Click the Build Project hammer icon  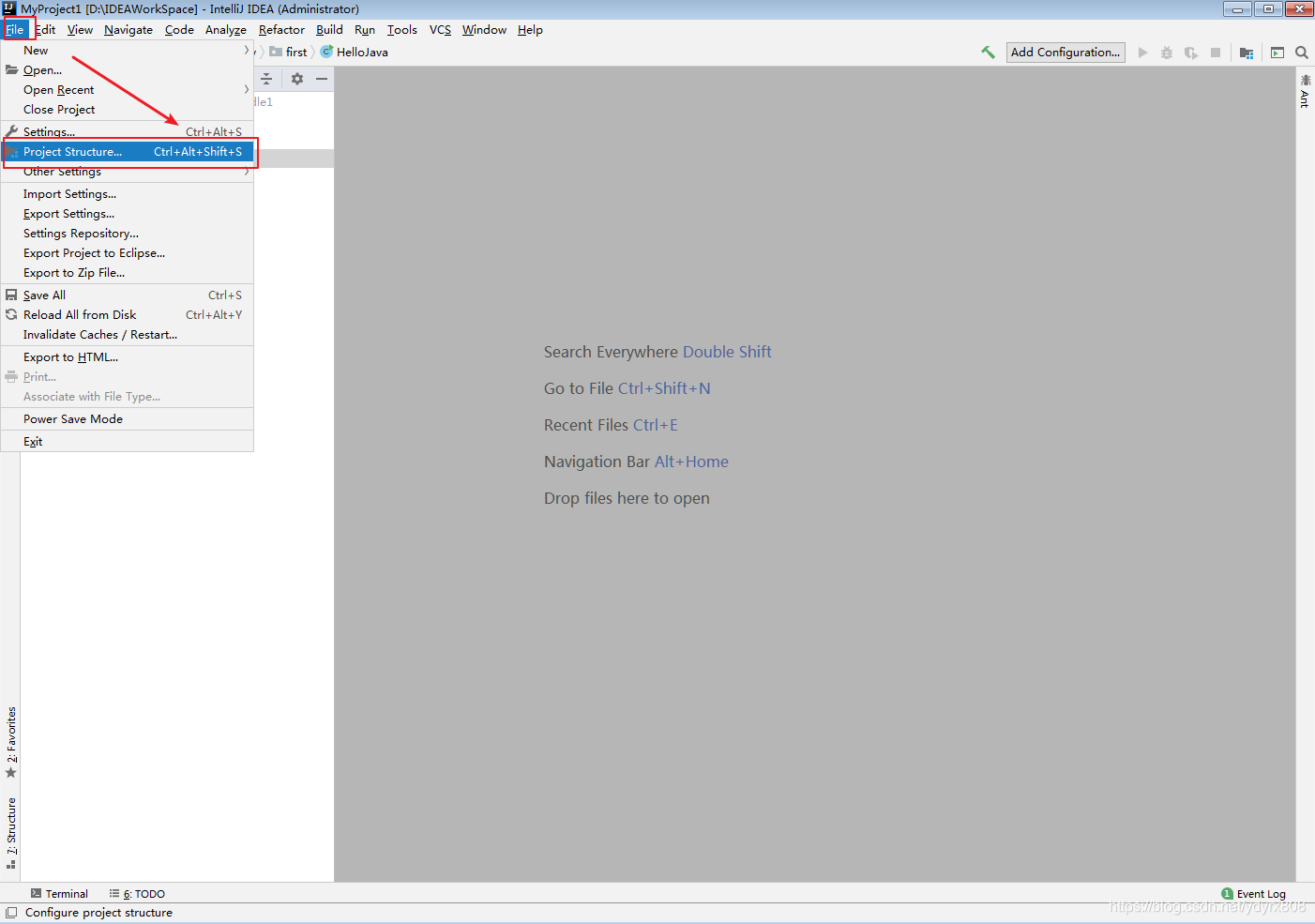pyautogui.click(x=988, y=53)
